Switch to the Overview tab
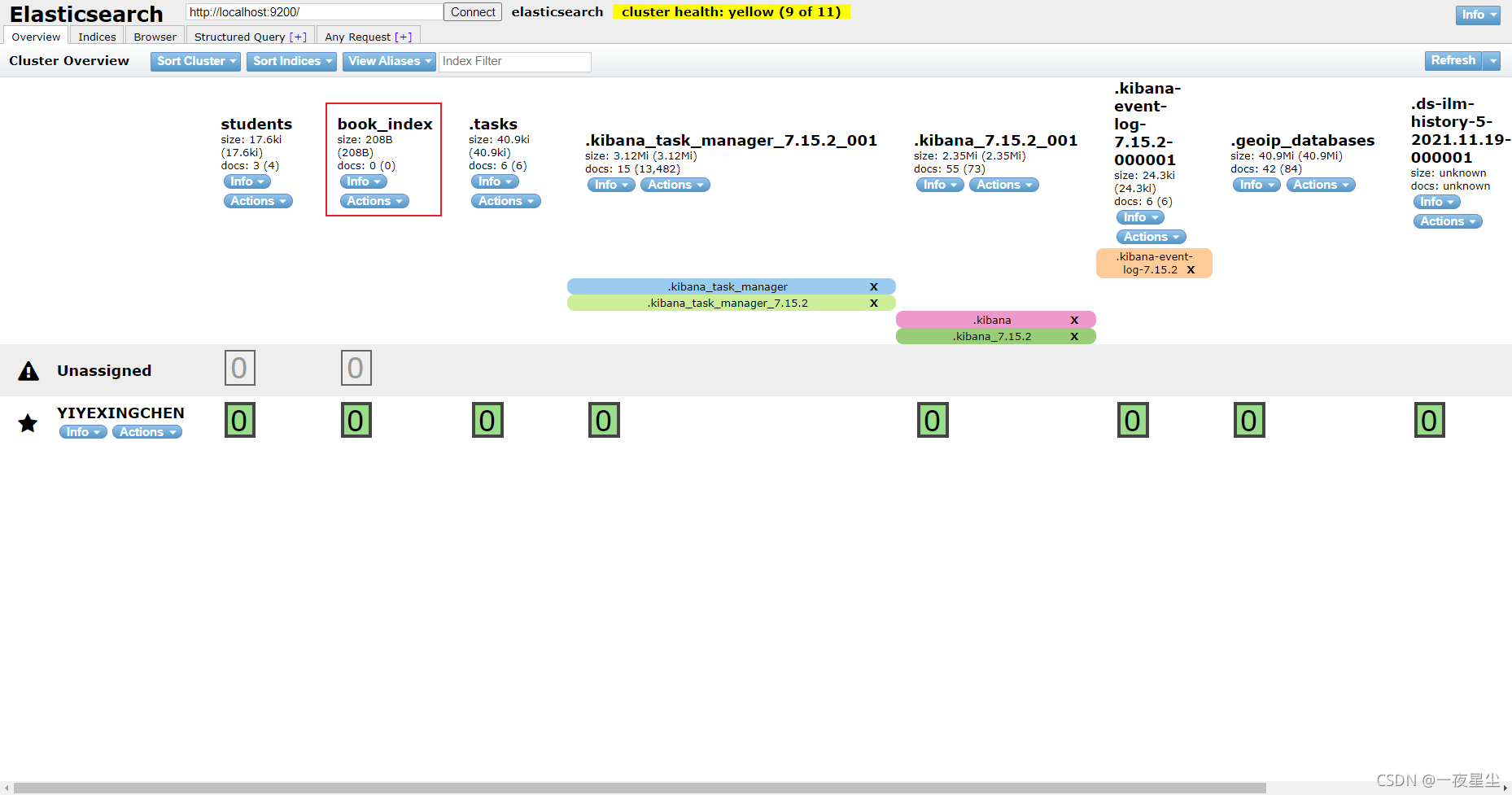 (36, 36)
